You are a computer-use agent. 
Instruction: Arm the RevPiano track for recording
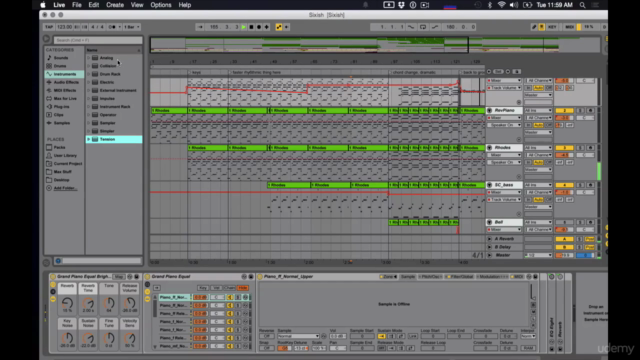click(590, 111)
